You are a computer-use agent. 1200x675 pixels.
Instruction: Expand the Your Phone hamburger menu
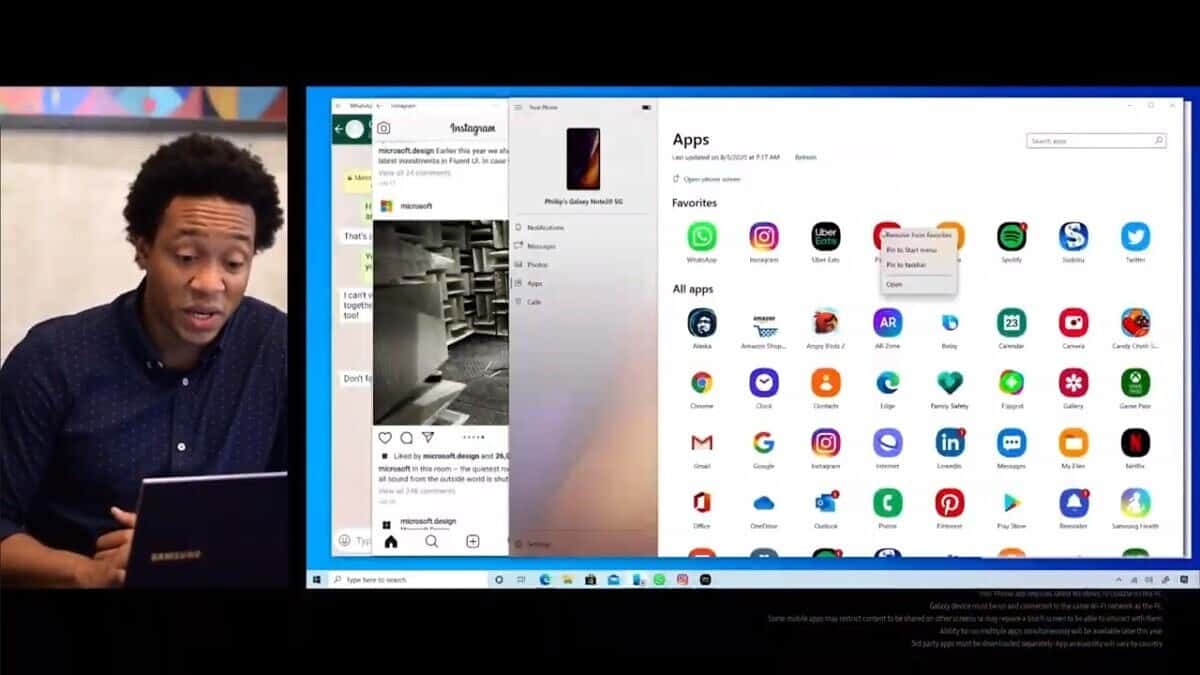(518, 106)
